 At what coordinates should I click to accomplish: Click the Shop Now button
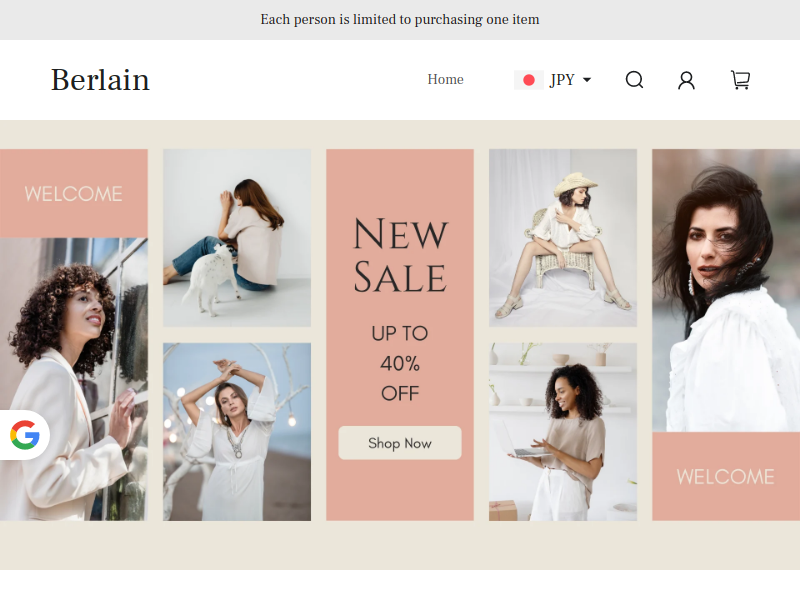pyautogui.click(x=400, y=443)
